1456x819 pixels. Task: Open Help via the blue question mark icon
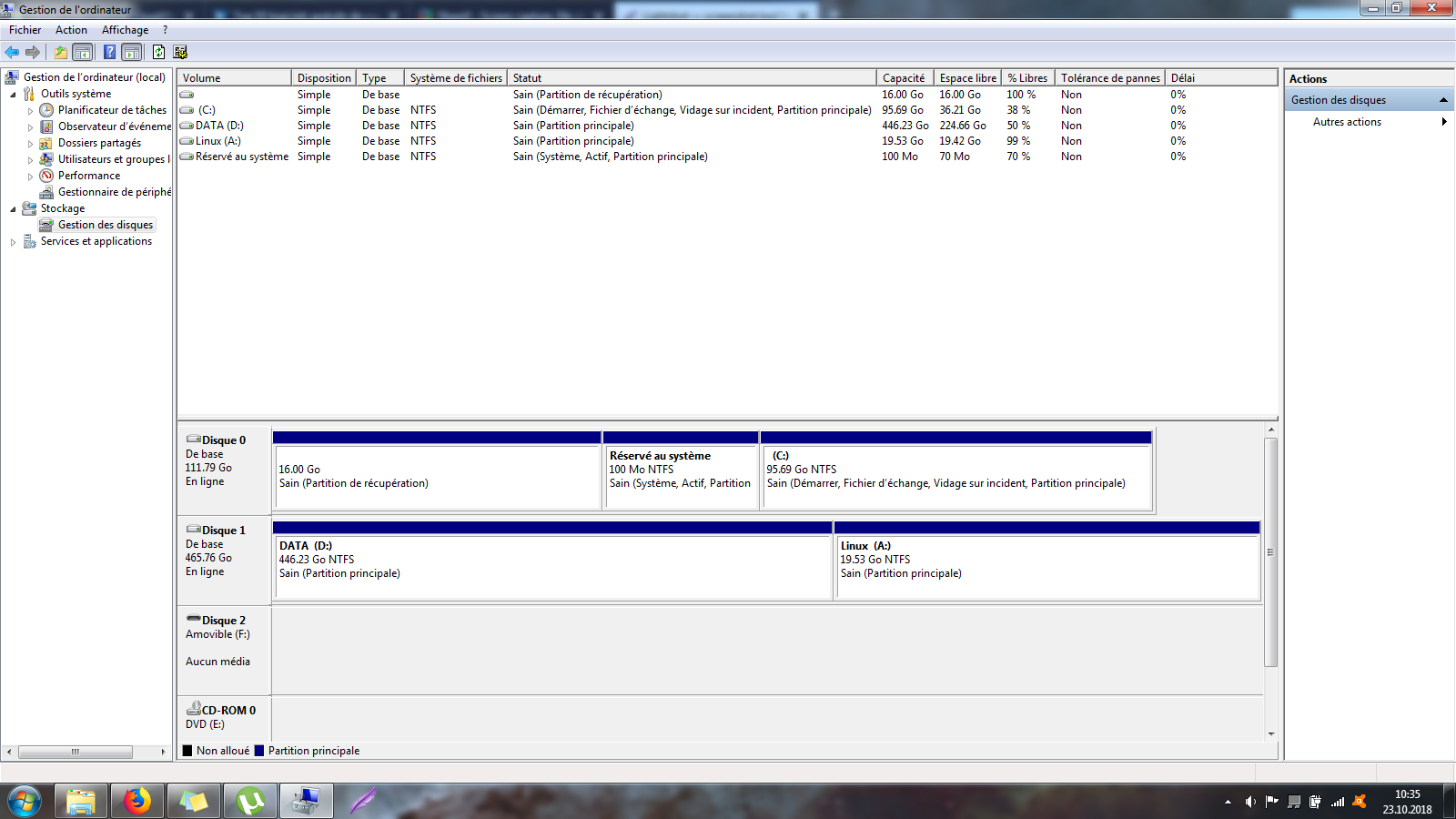109,52
